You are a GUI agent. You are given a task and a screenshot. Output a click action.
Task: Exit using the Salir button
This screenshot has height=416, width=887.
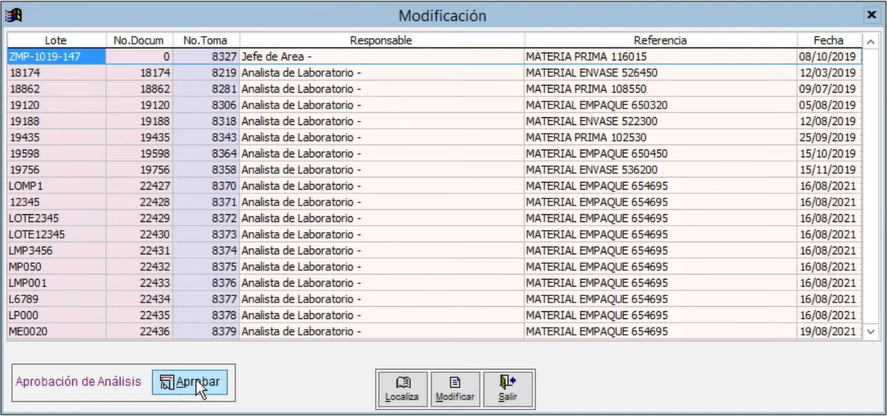(508, 388)
